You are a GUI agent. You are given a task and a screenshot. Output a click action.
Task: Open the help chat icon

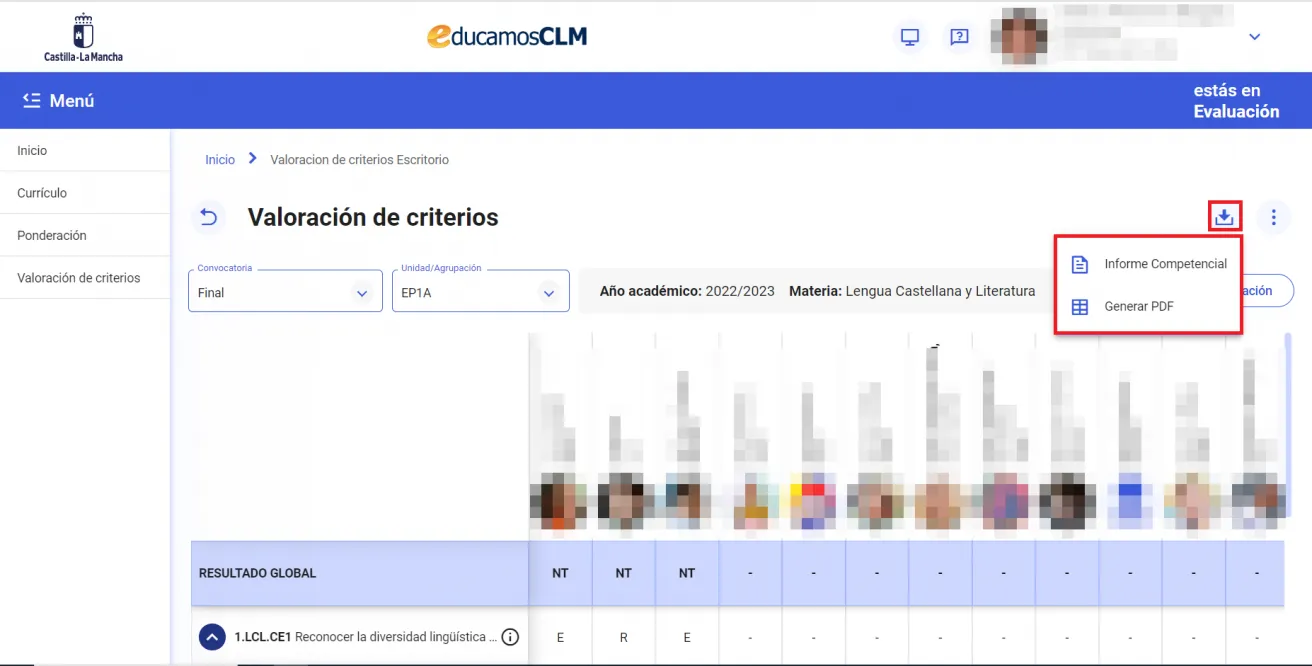point(959,36)
